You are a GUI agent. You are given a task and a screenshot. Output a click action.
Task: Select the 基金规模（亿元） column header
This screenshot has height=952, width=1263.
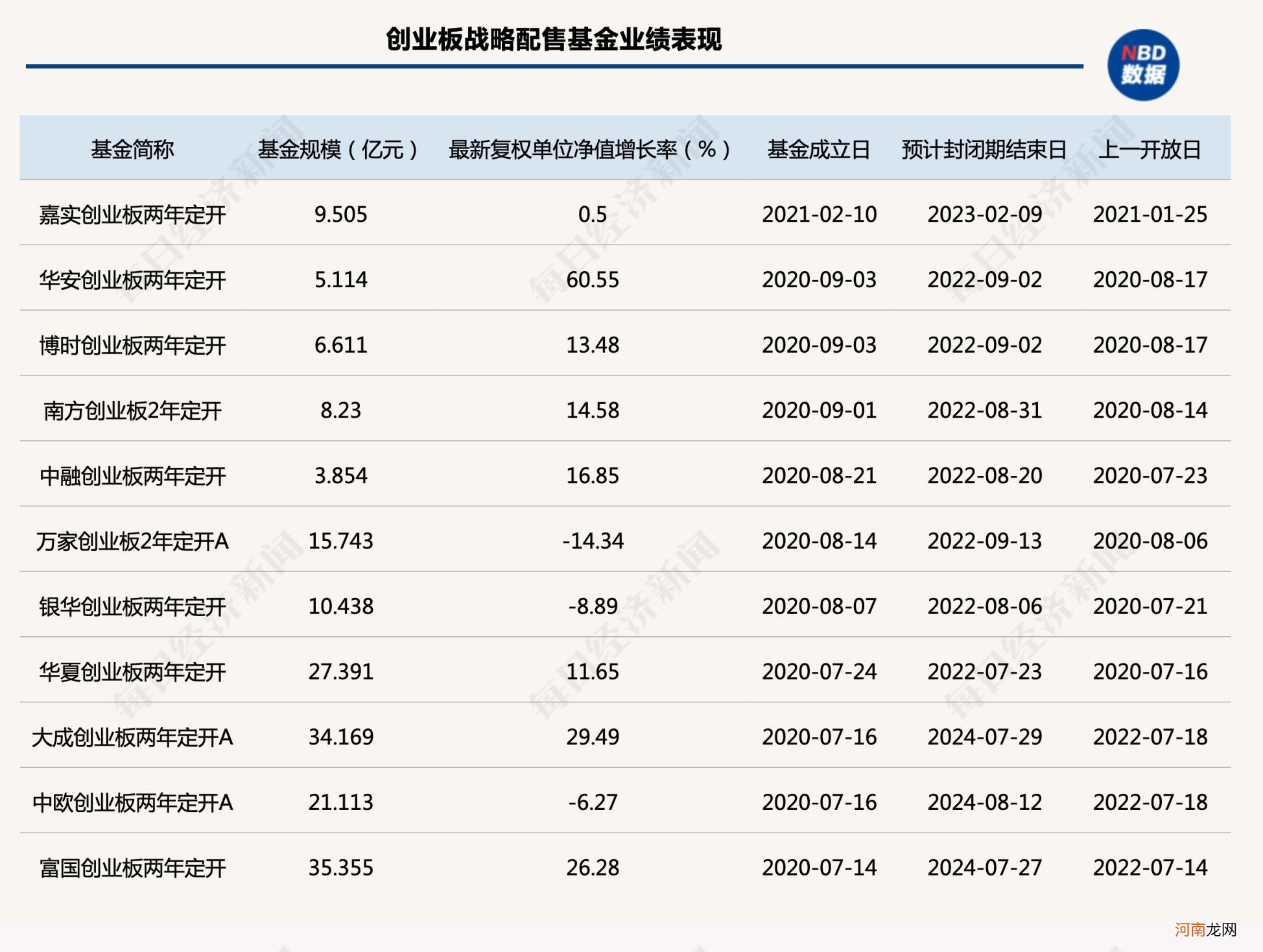click(338, 150)
